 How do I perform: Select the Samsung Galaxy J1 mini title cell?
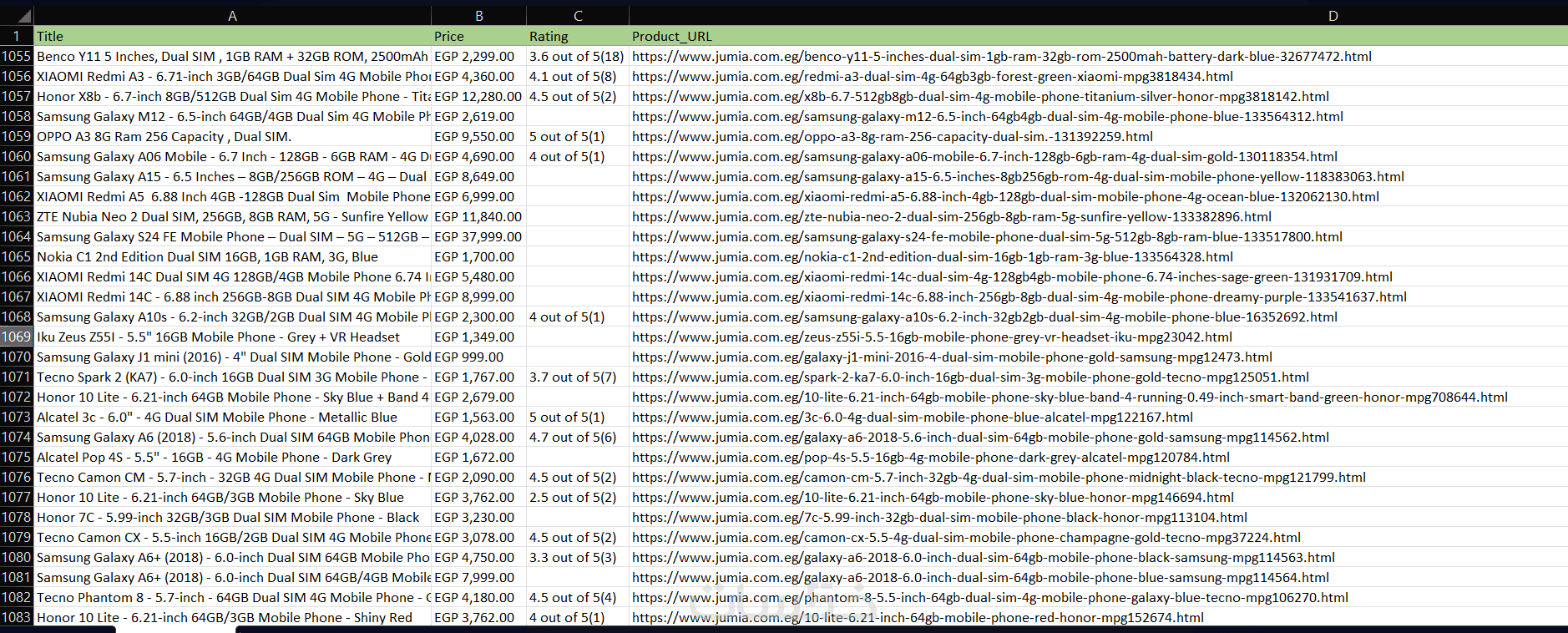pyautogui.click(x=232, y=357)
